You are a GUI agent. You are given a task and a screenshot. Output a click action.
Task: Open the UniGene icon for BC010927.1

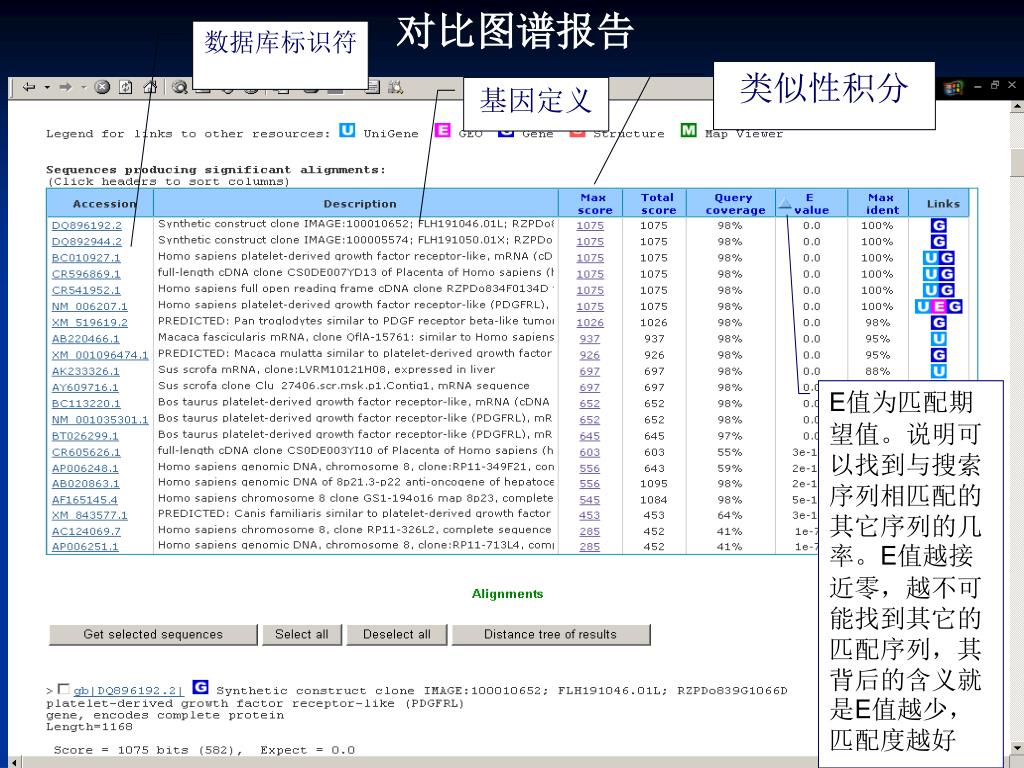tap(931, 258)
